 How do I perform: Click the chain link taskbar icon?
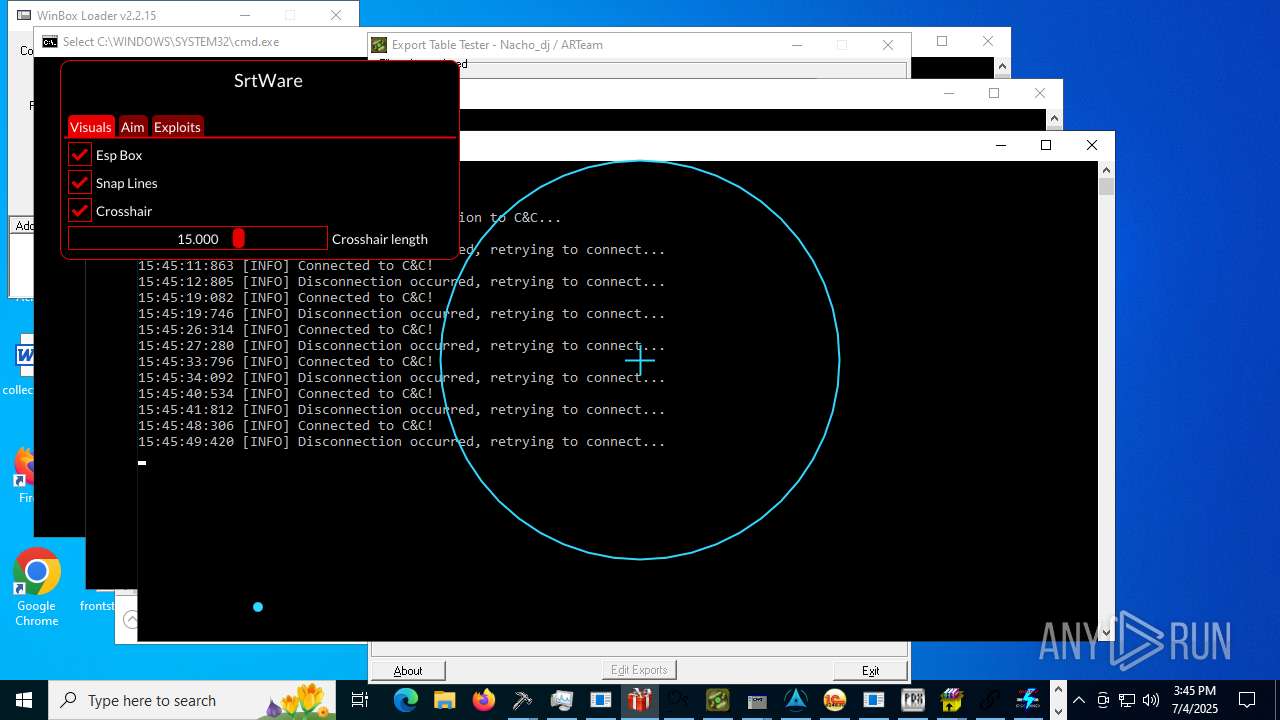pyautogui.click(x=990, y=700)
